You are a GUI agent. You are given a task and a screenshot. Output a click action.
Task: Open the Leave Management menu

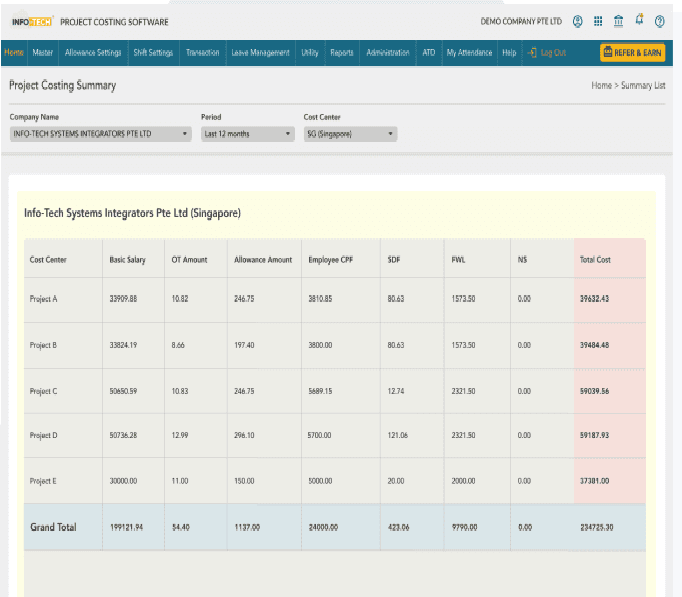click(260, 53)
